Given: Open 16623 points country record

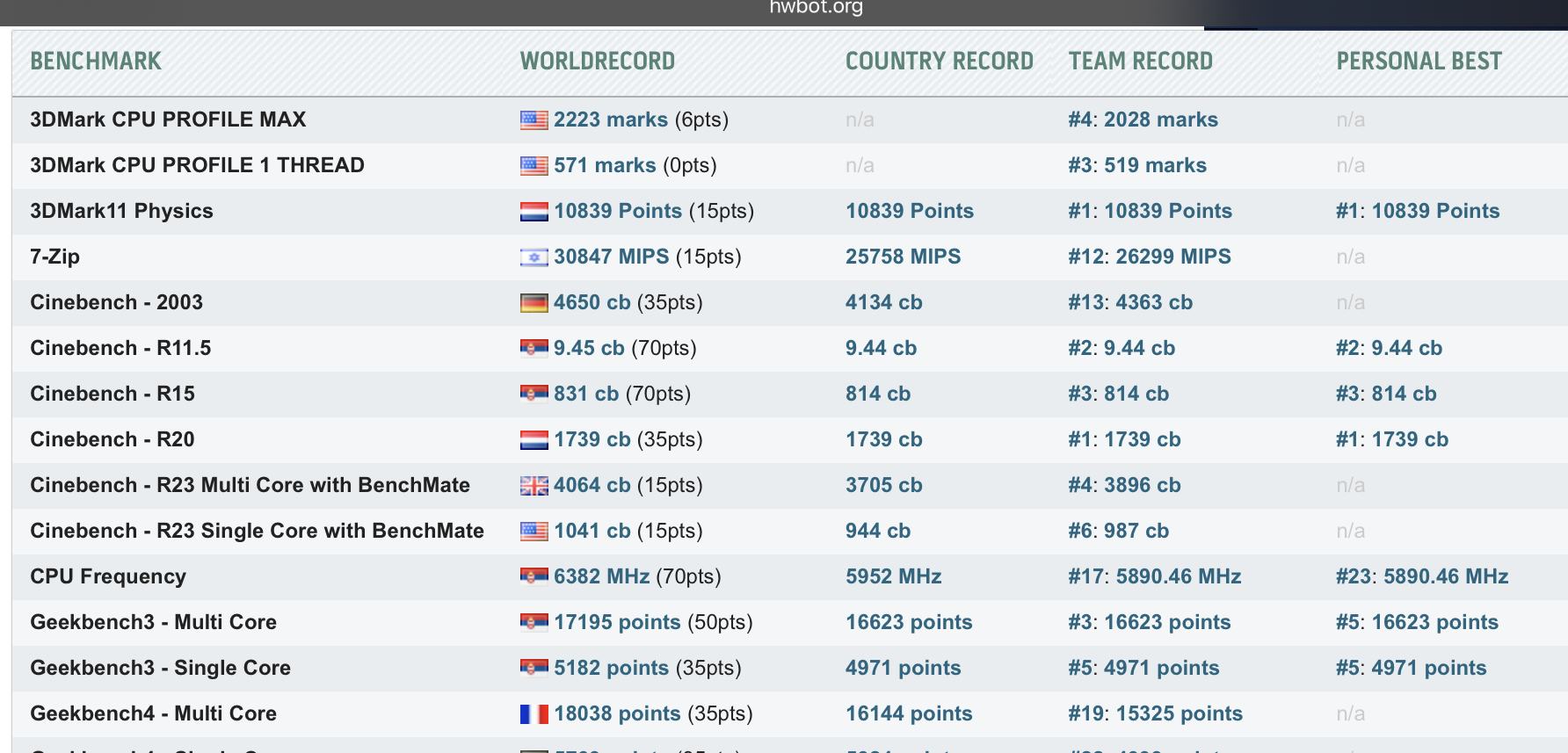Looking at the screenshot, I should pos(909,622).
